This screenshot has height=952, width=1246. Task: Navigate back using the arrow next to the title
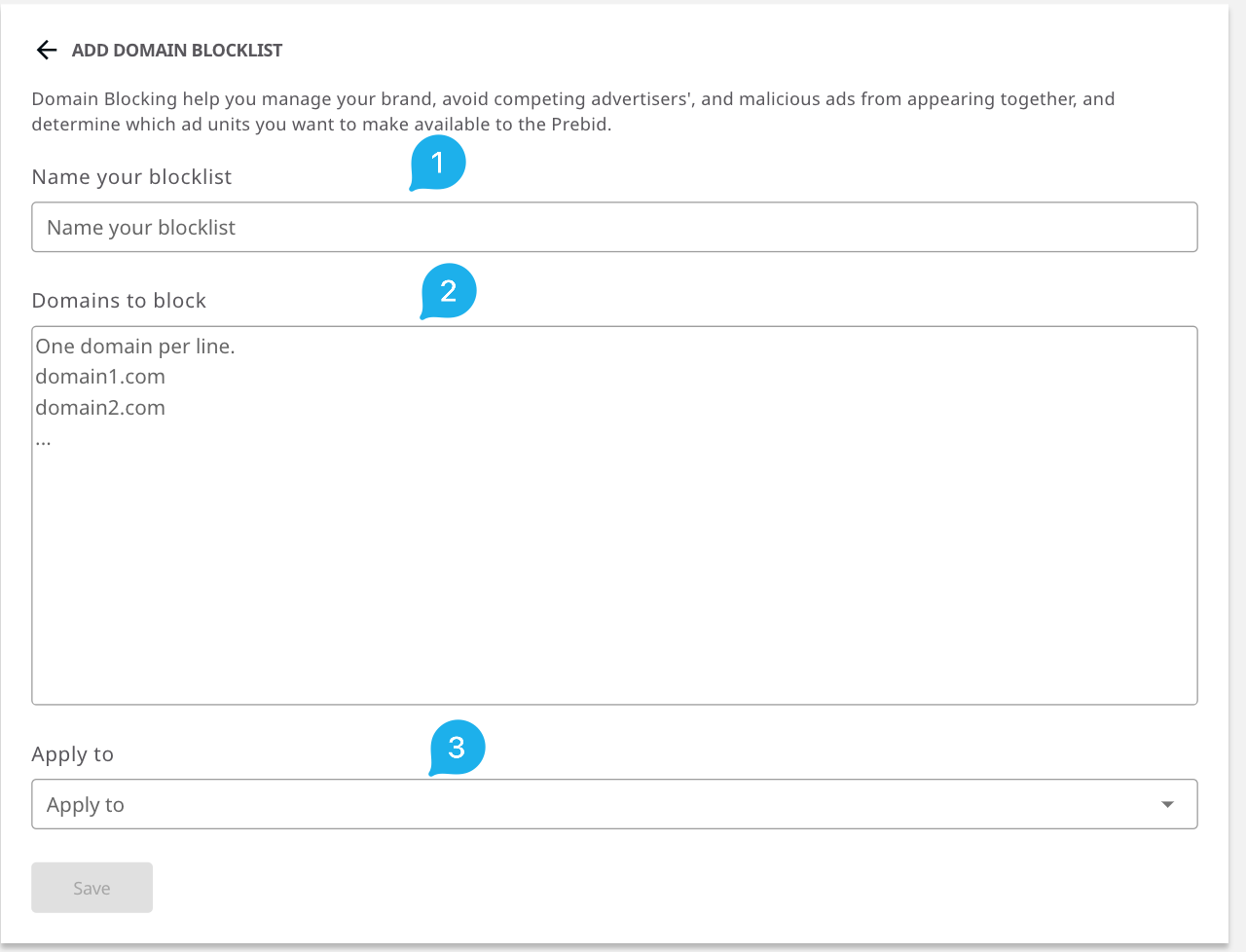click(x=46, y=49)
